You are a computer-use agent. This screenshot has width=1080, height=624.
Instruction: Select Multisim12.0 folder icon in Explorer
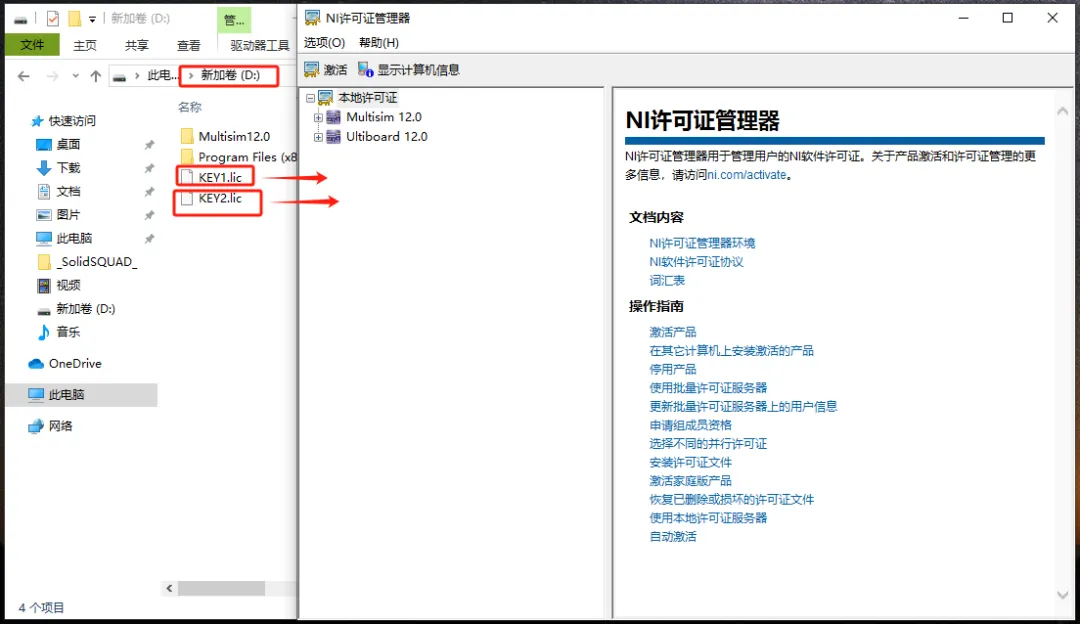187,136
